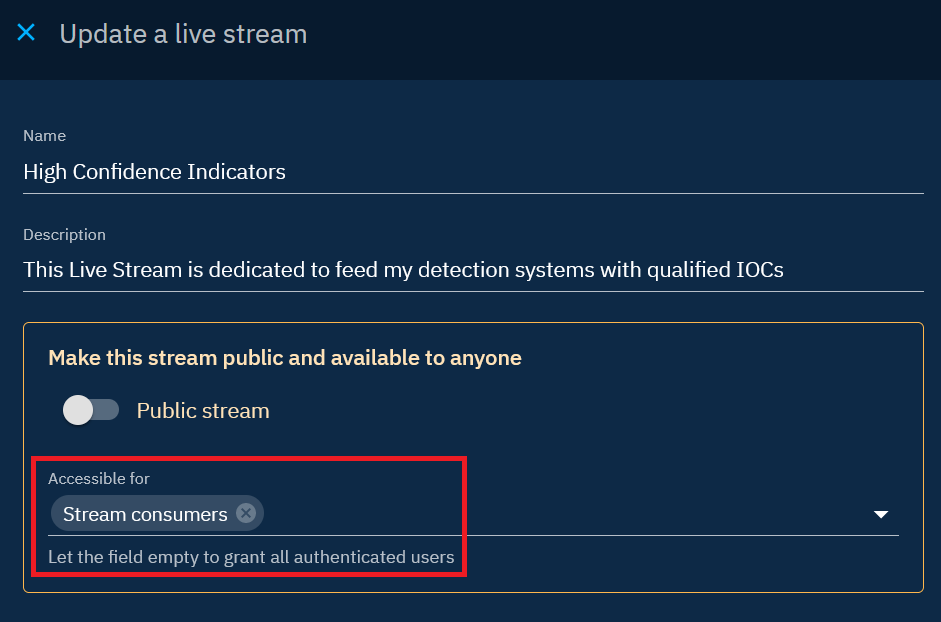The width and height of the screenshot is (941, 622).
Task: Click the Description field label
Action: [64, 235]
